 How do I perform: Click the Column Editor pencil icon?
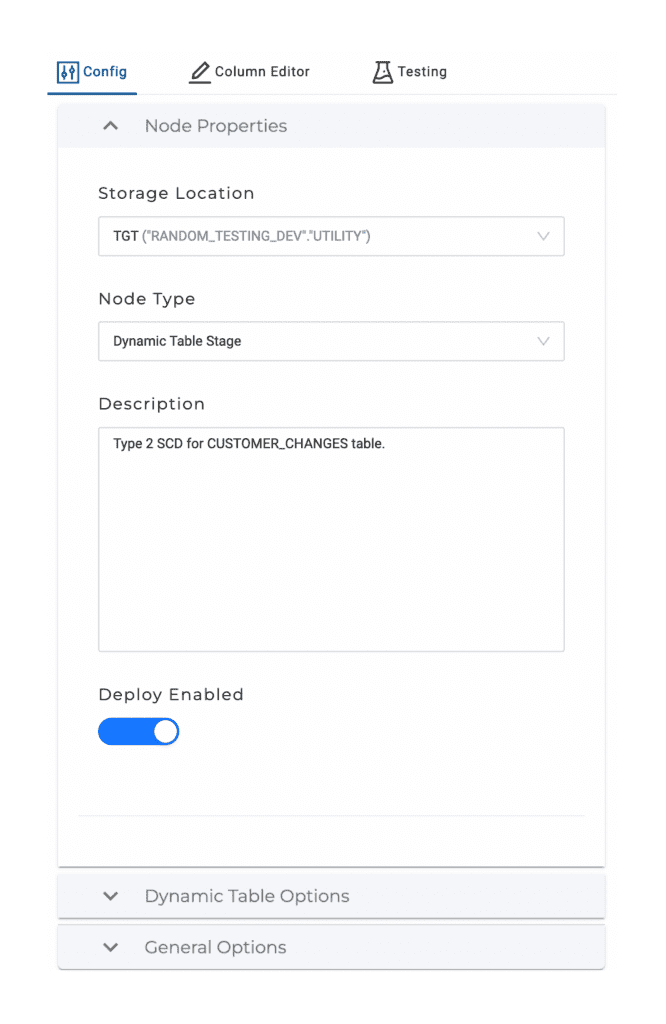point(200,72)
